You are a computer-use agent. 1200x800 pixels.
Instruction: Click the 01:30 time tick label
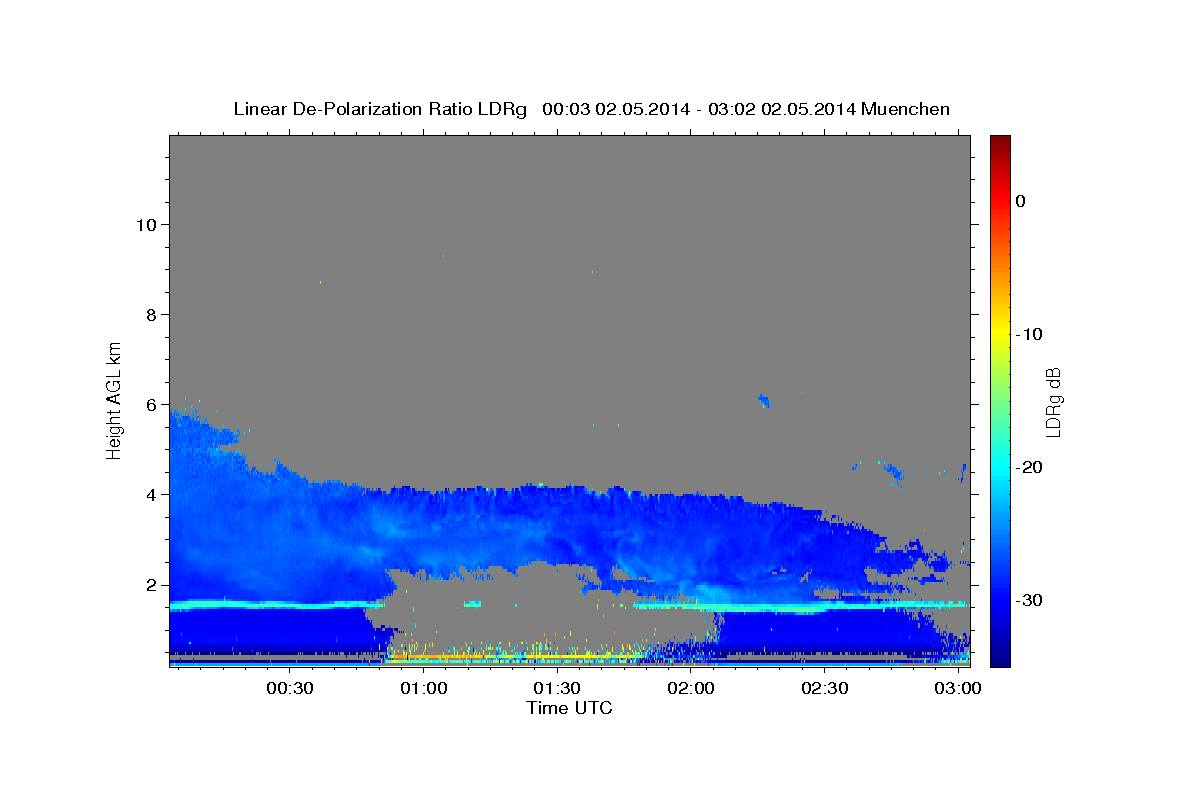[x=557, y=689]
